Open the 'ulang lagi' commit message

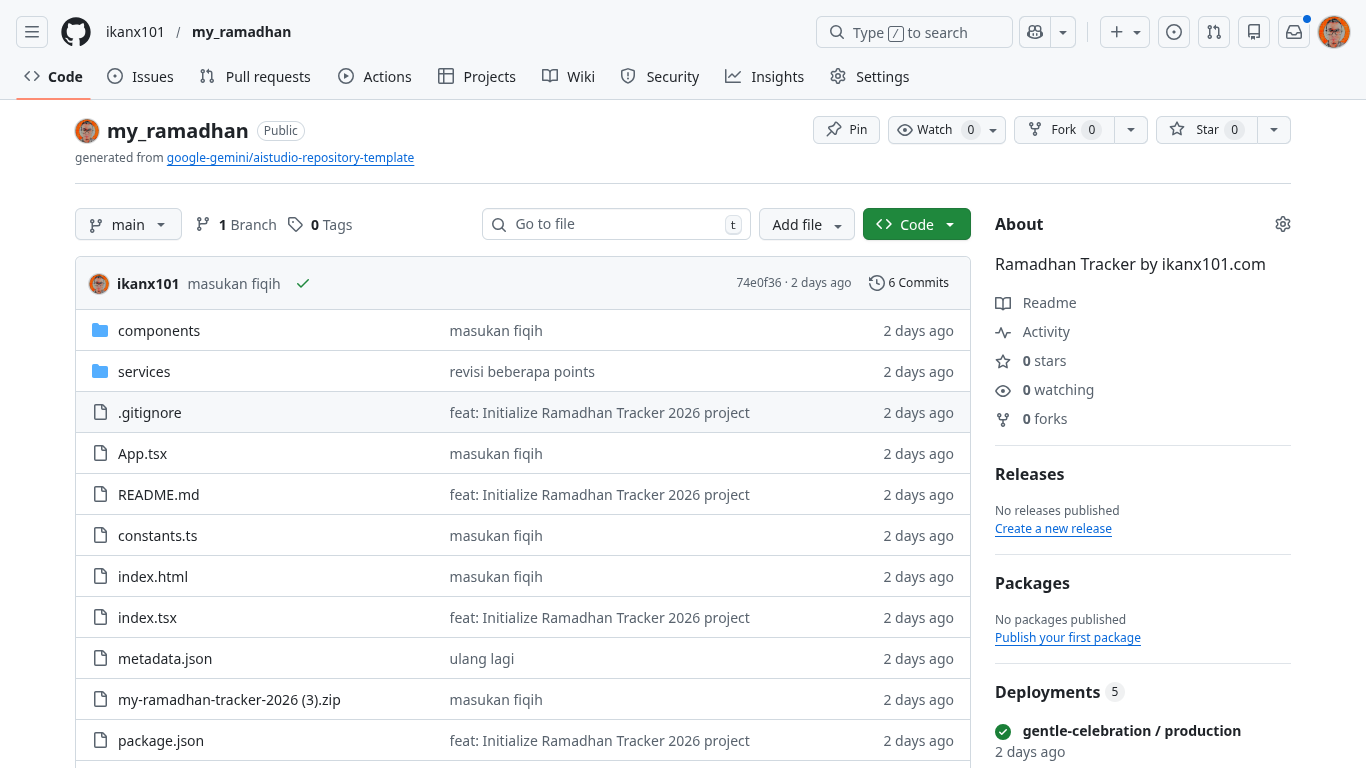tap(482, 659)
